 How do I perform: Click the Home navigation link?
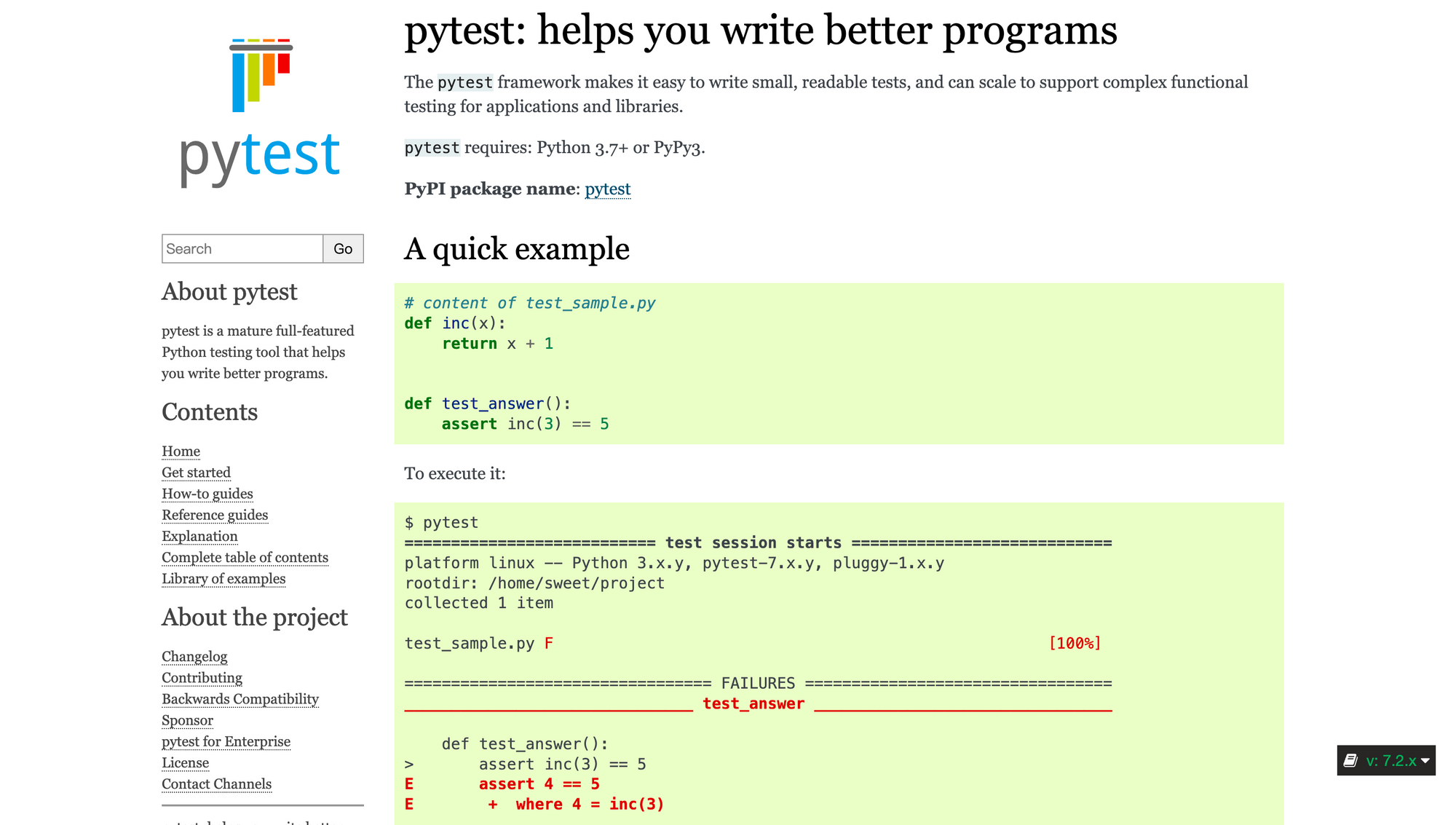point(181,450)
